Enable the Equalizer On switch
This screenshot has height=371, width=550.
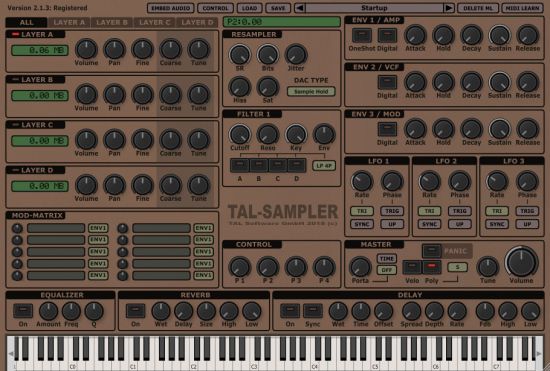click(23, 311)
